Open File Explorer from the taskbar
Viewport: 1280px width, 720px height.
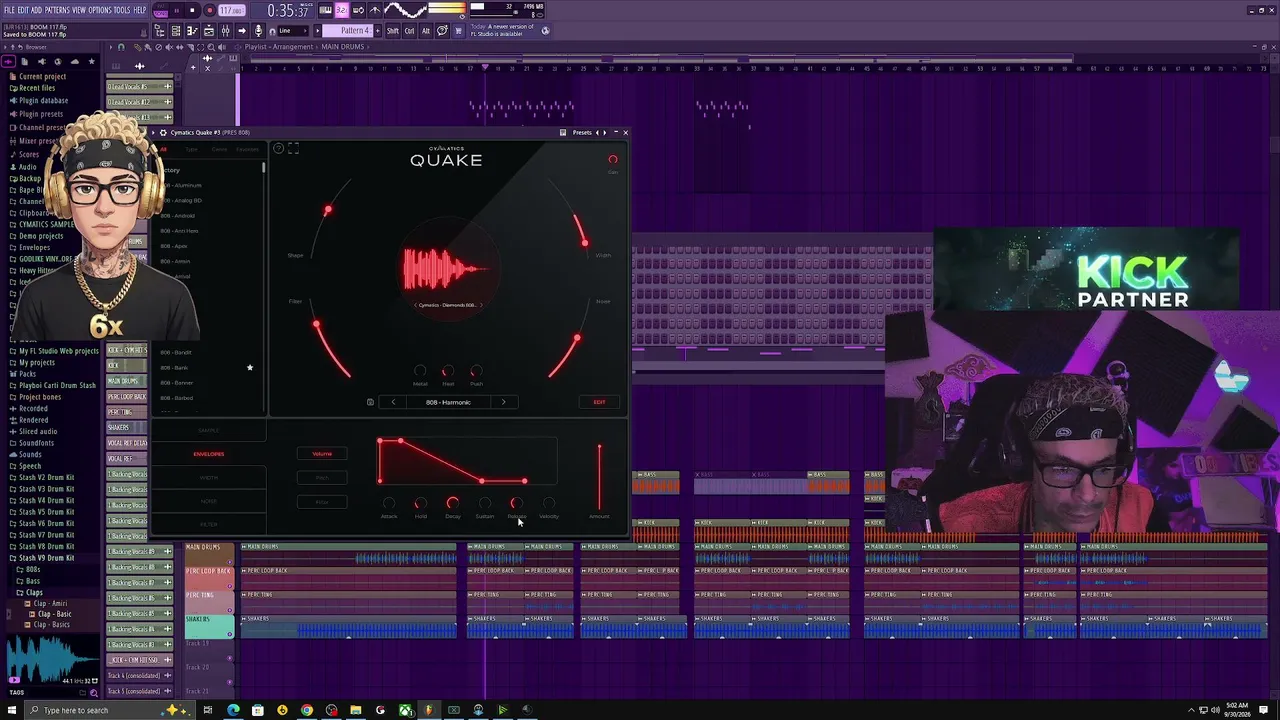(x=356, y=710)
